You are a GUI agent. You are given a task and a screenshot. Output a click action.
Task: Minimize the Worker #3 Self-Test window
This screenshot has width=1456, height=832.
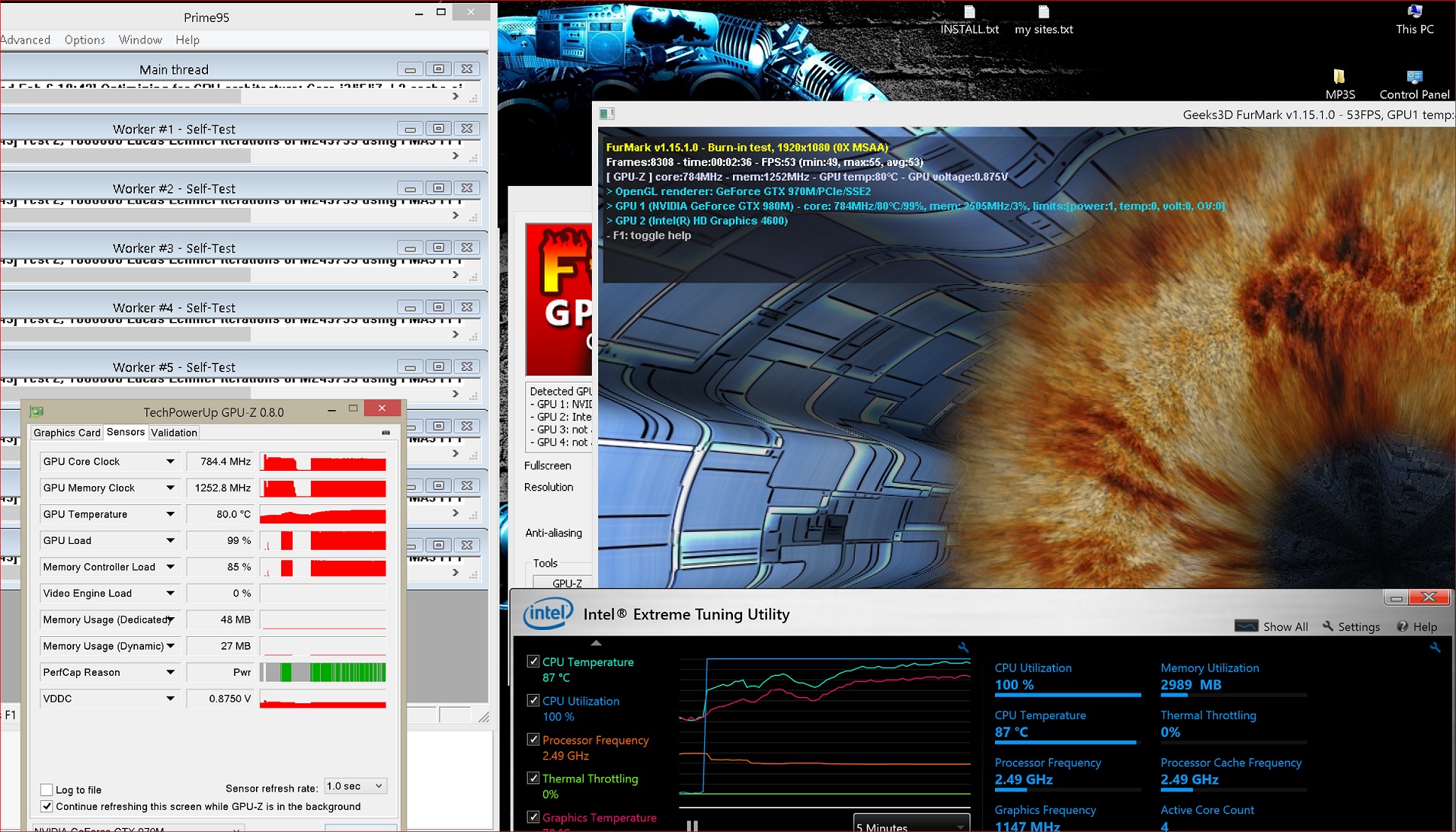410,247
